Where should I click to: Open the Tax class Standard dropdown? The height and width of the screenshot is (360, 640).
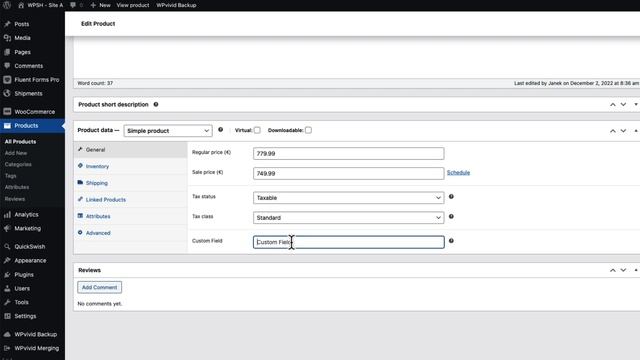point(349,218)
